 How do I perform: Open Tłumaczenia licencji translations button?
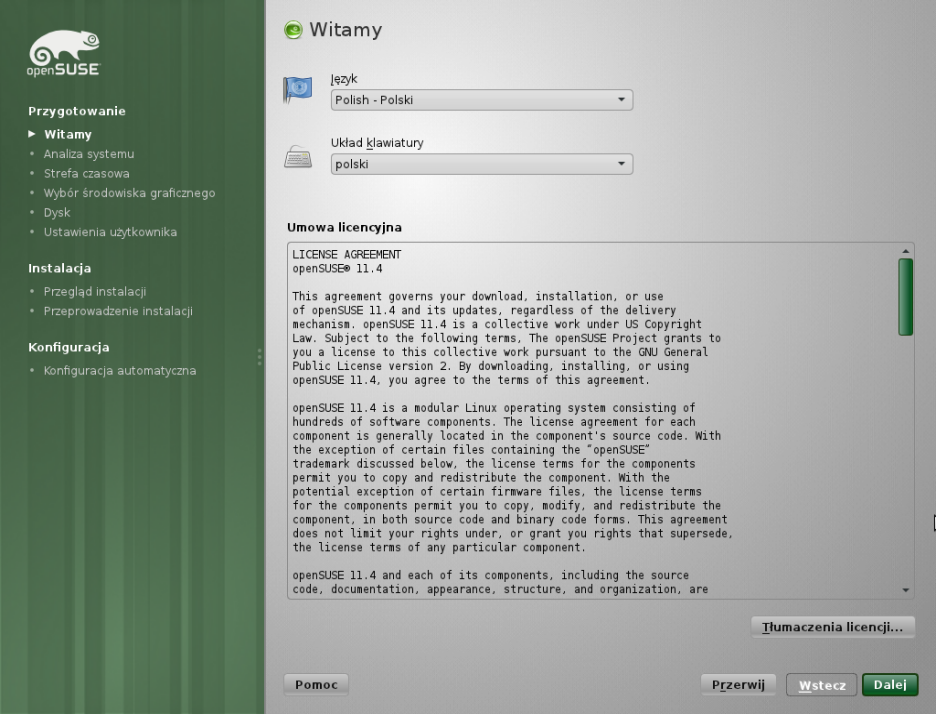[x=832, y=627]
